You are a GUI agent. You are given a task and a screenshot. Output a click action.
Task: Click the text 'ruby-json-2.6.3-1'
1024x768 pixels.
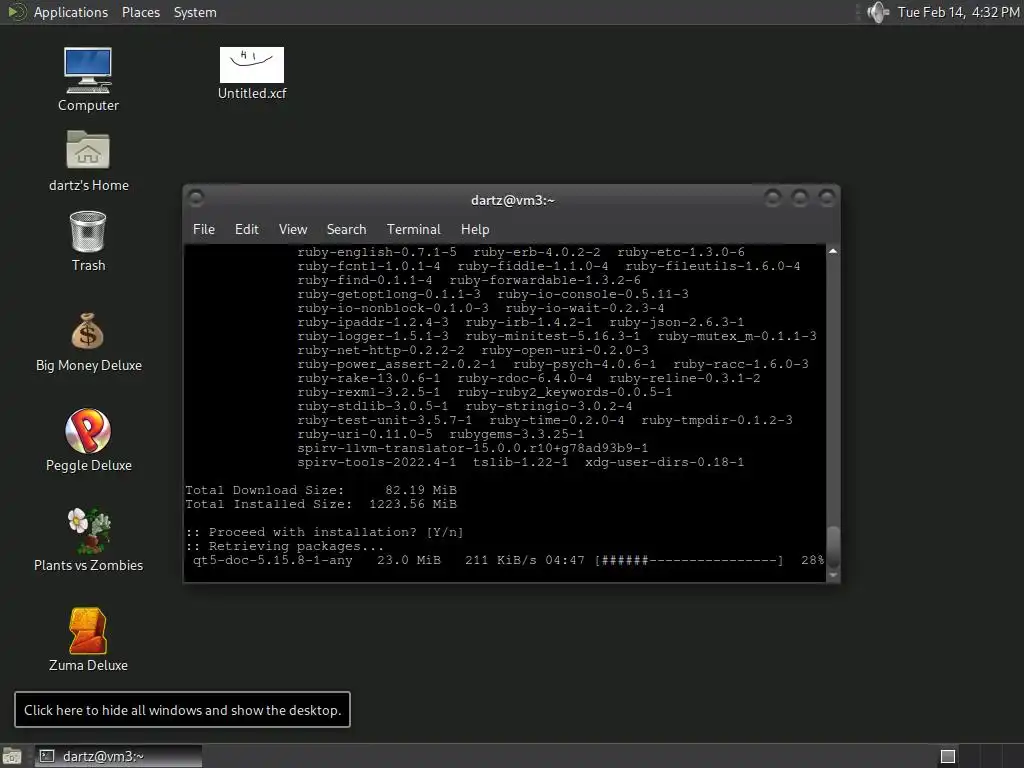[x=677, y=322]
